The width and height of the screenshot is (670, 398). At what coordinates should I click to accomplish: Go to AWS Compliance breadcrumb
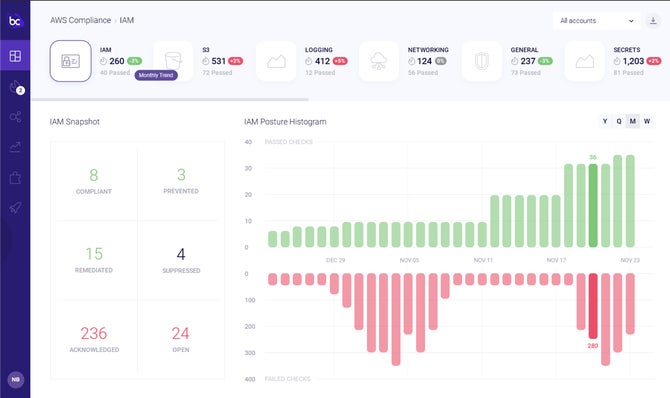coord(80,20)
